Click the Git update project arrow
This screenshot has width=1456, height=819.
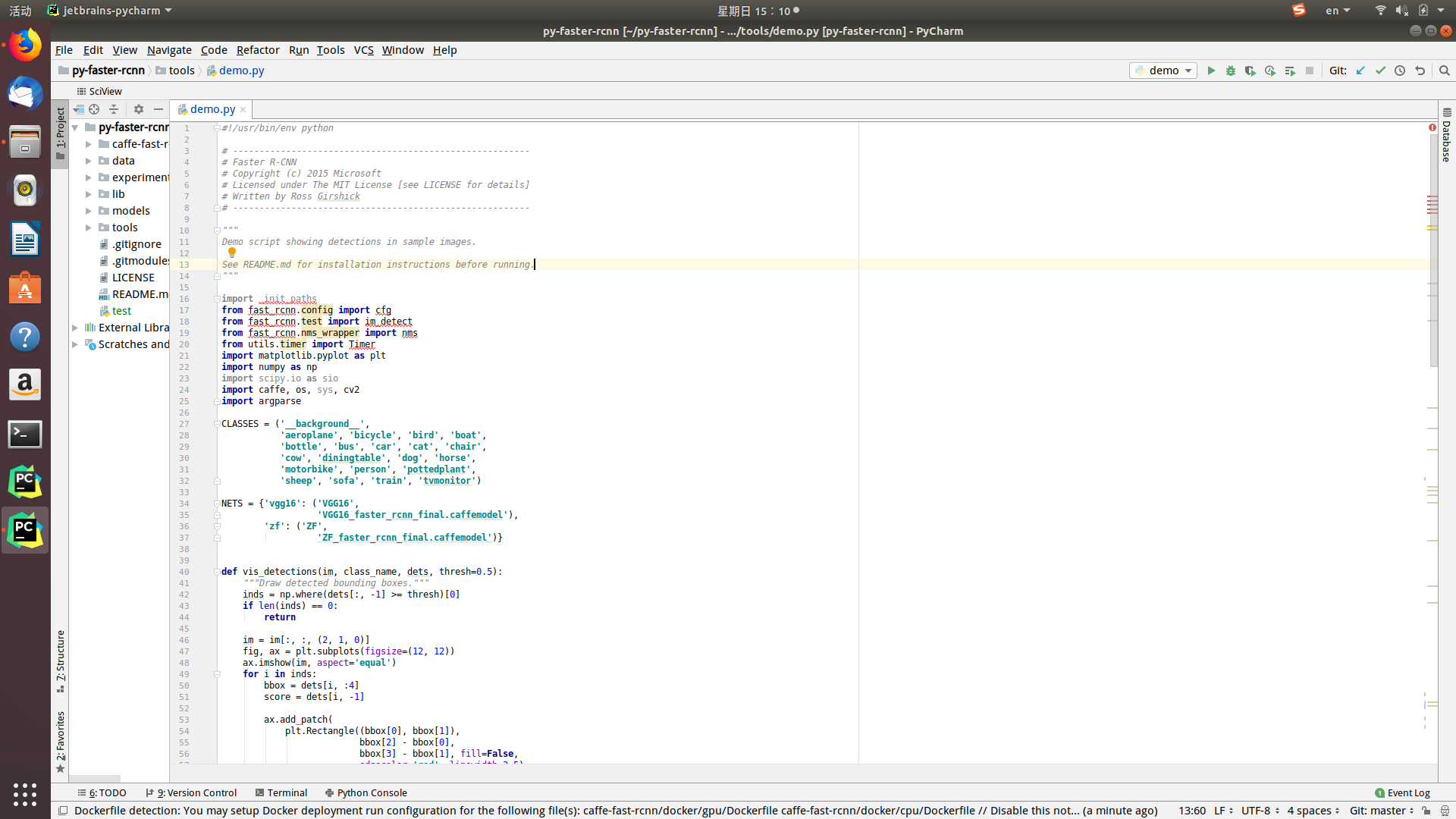click(1360, 71)
